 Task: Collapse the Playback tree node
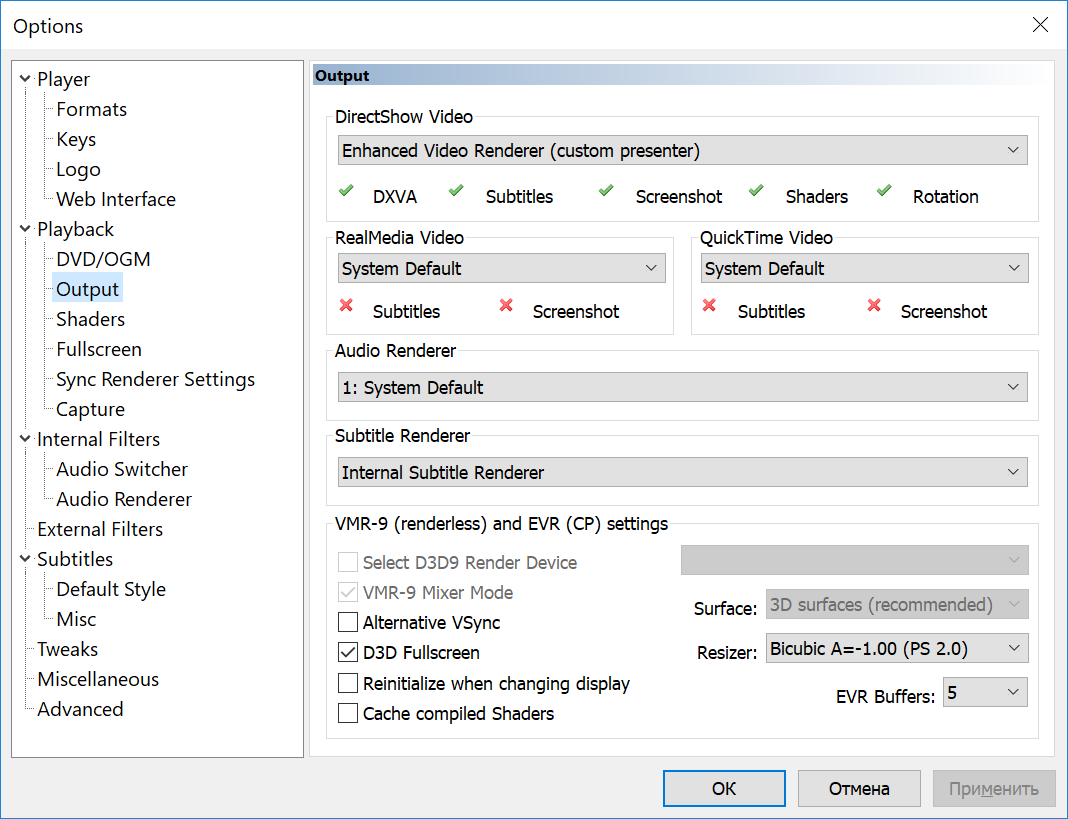pos(25,229)
